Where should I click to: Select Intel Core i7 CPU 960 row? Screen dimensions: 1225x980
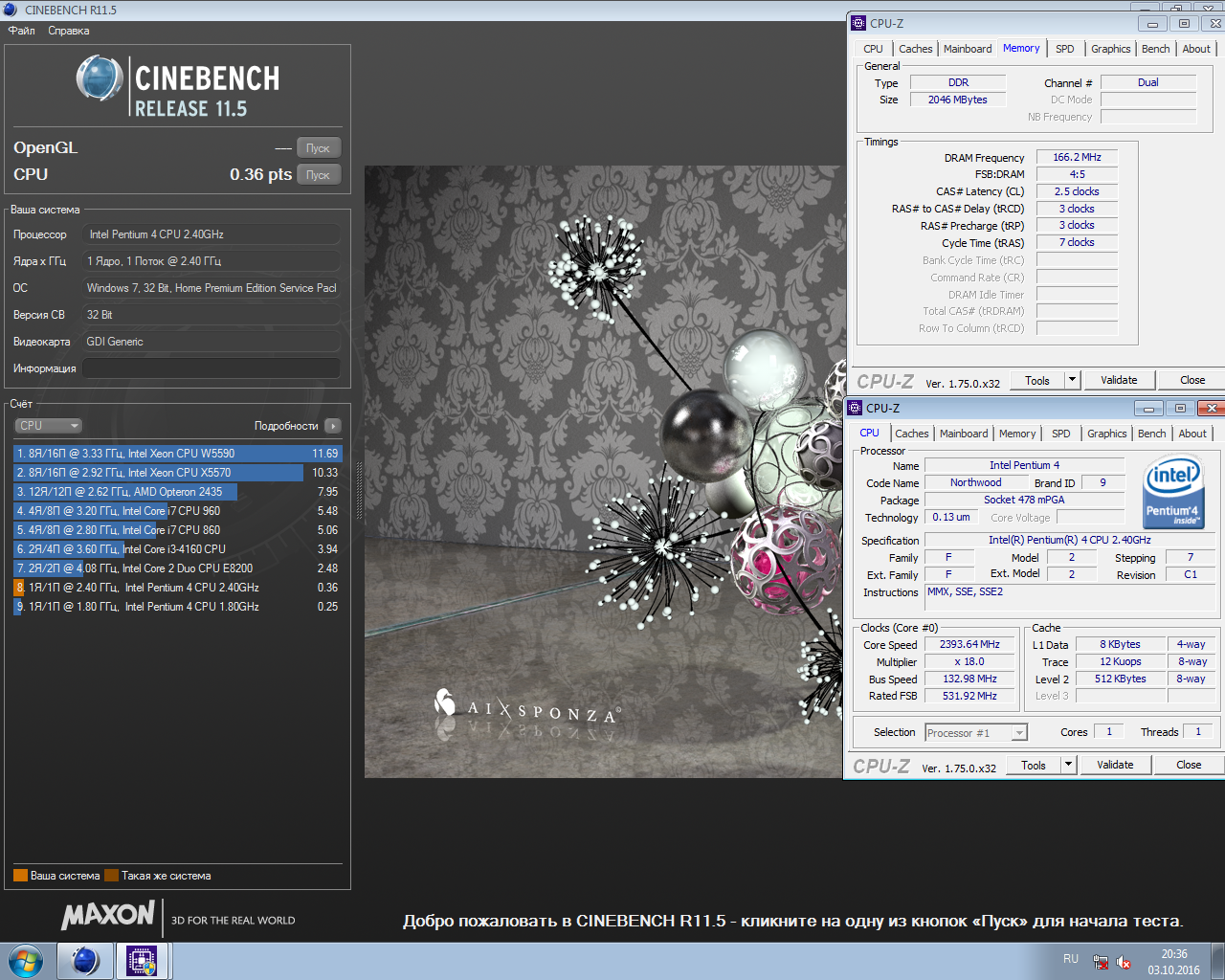[x=177, y=511]
